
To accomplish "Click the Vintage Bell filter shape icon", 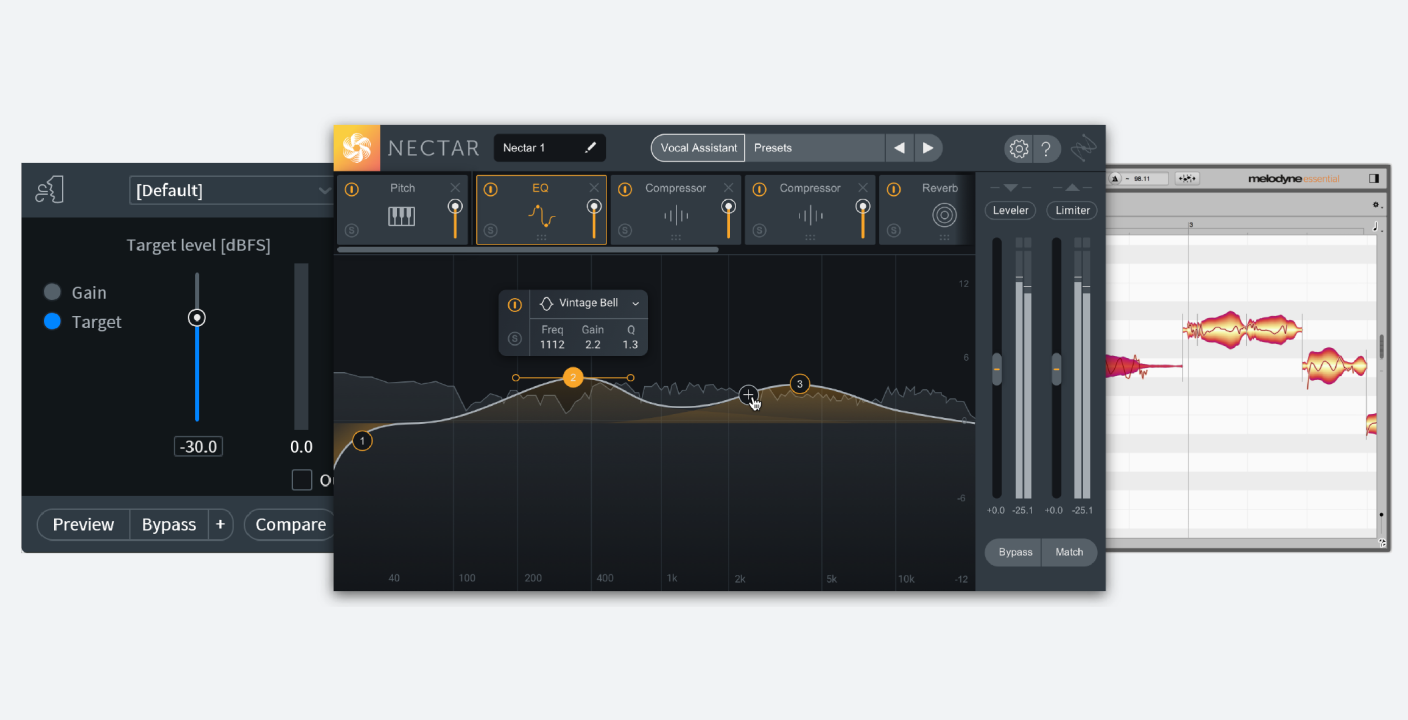I will 546,304.
